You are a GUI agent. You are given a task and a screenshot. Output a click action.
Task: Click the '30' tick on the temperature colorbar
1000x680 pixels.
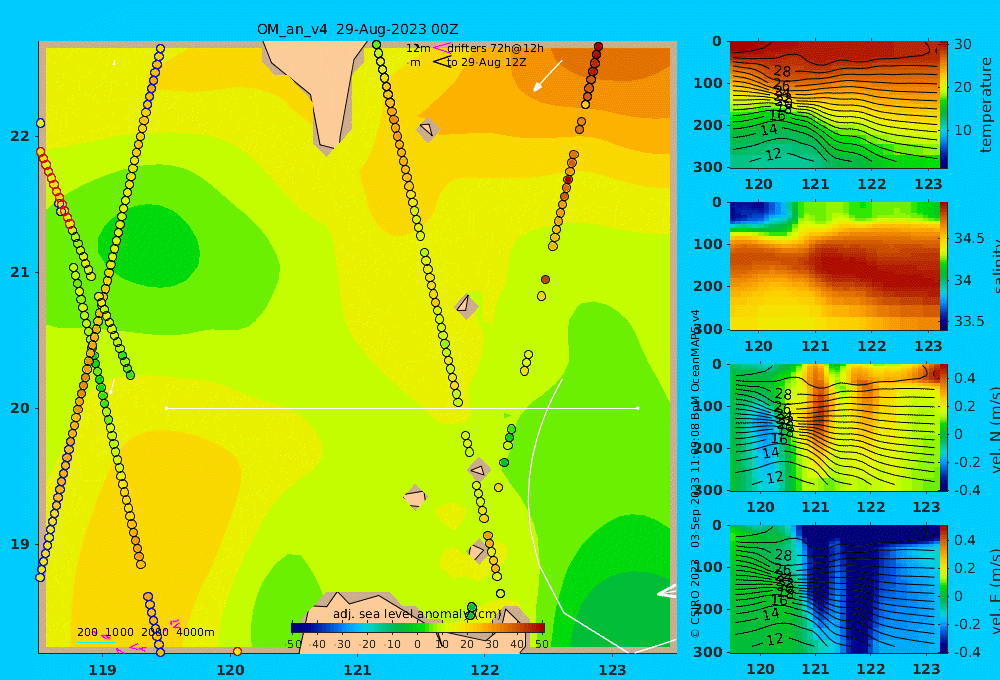tap(963, 45)
